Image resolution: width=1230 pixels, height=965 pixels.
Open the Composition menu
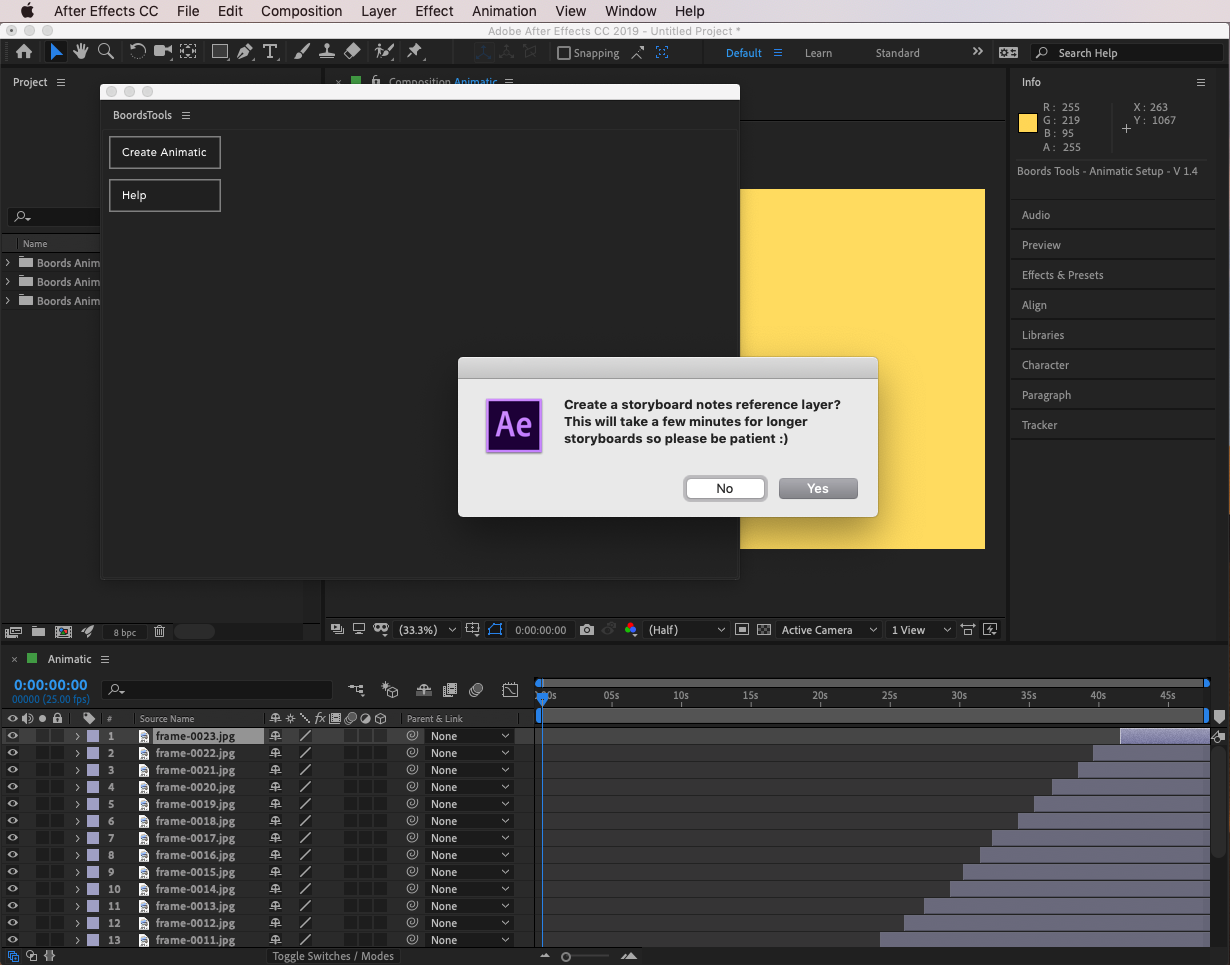click(x=301, y=11)
